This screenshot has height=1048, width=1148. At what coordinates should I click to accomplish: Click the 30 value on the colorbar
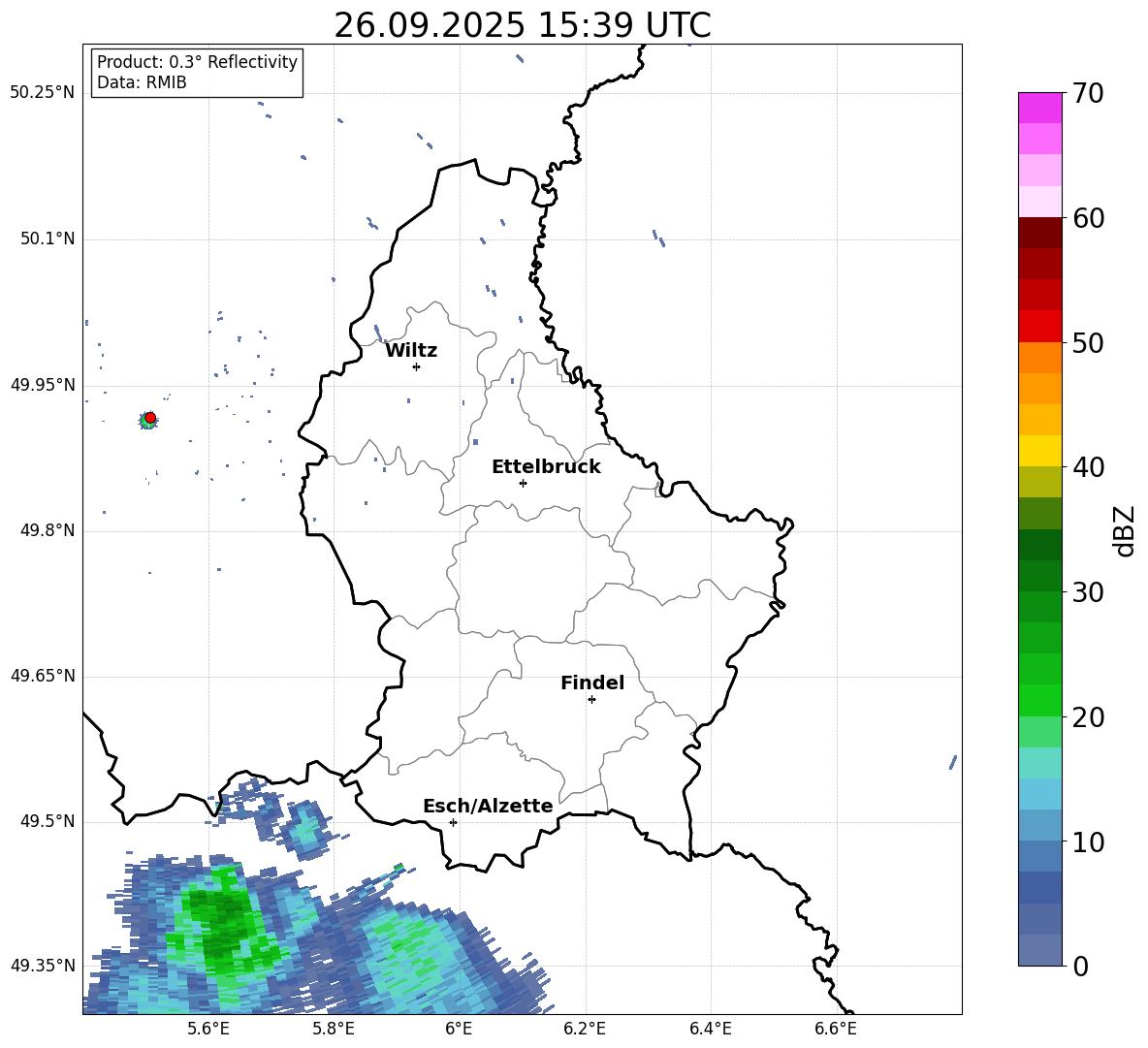click(1088, 592)
